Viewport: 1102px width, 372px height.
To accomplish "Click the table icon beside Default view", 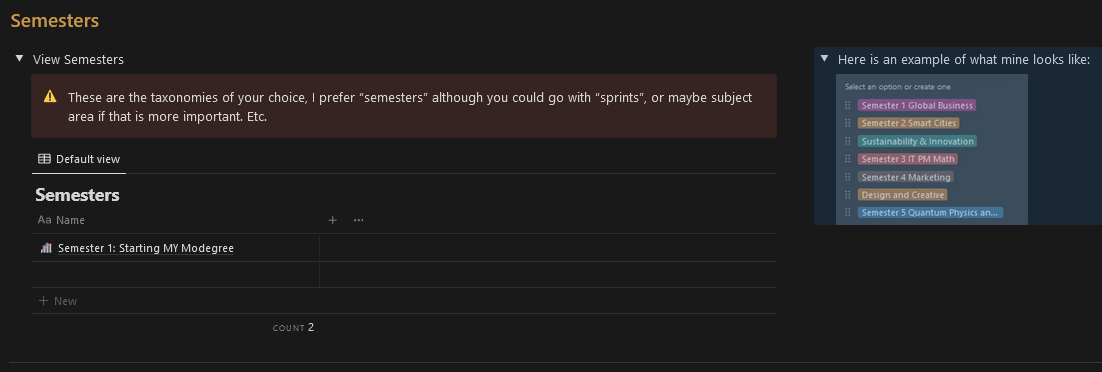I will tap(44, 159).
